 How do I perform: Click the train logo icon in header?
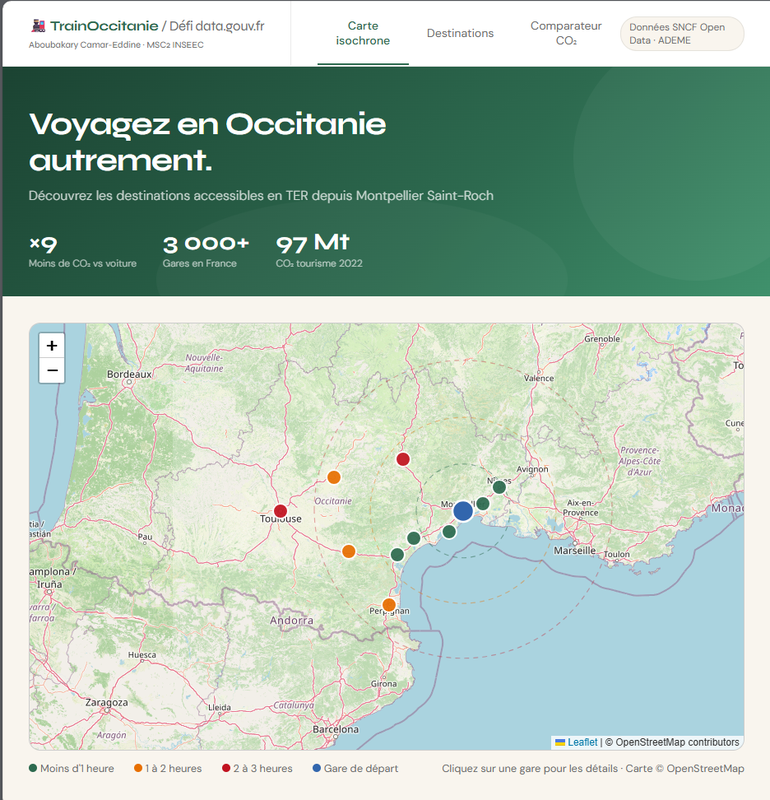click(x=38, y=26)
